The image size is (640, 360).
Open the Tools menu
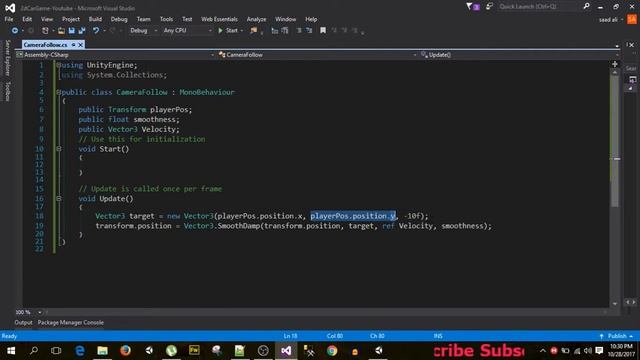tap(166, 19)
